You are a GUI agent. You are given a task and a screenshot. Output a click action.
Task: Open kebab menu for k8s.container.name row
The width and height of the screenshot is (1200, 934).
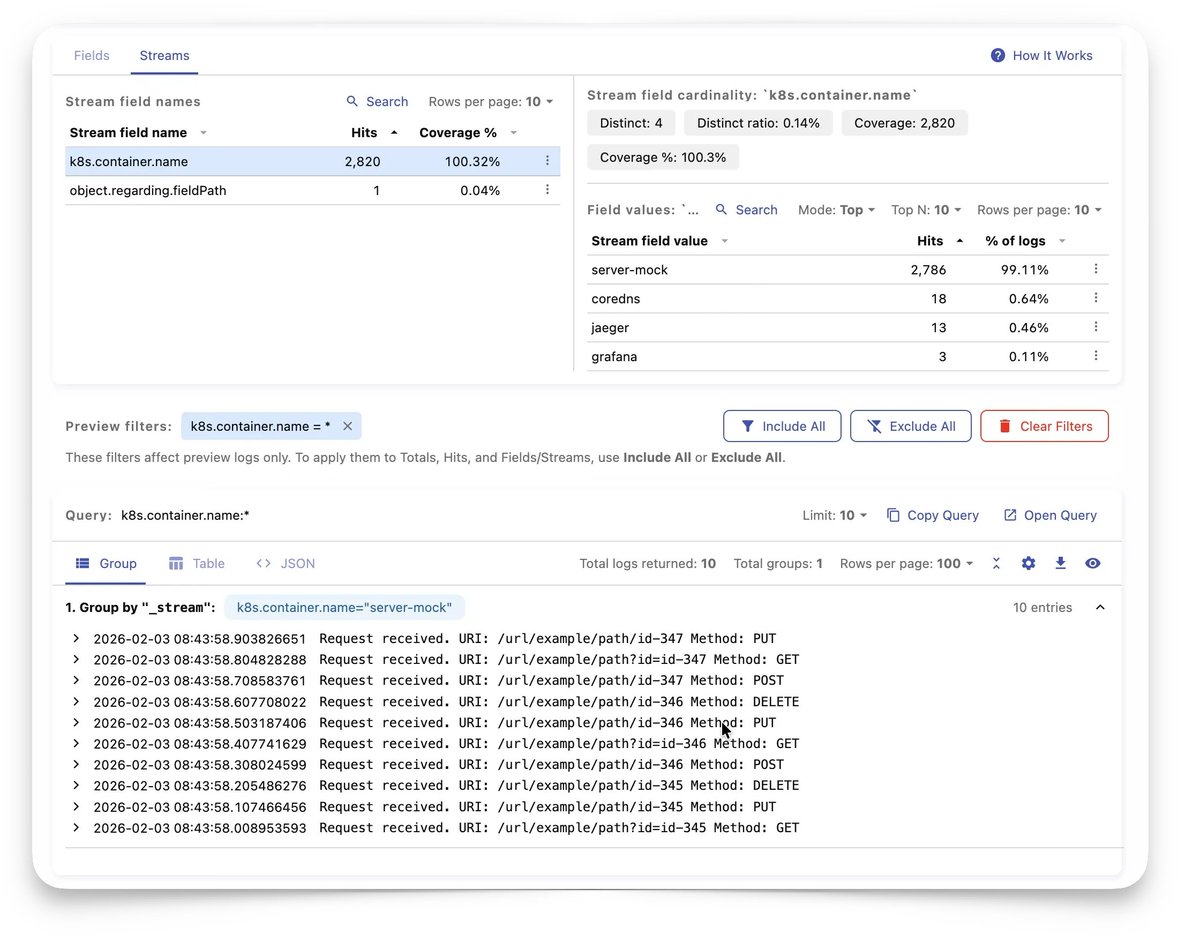click(547, 161)
